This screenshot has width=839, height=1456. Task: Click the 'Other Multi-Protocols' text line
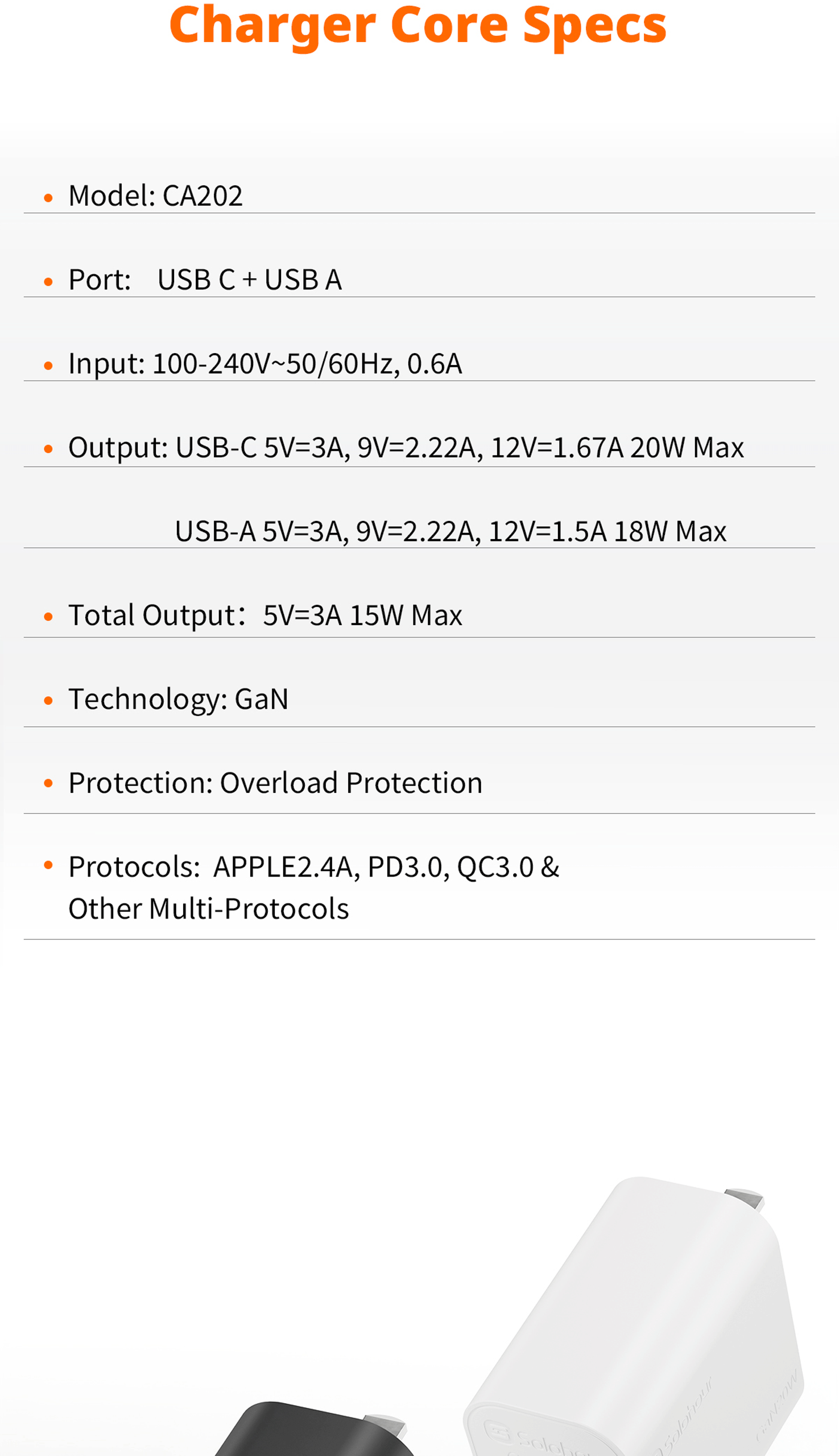coord(209,909)
